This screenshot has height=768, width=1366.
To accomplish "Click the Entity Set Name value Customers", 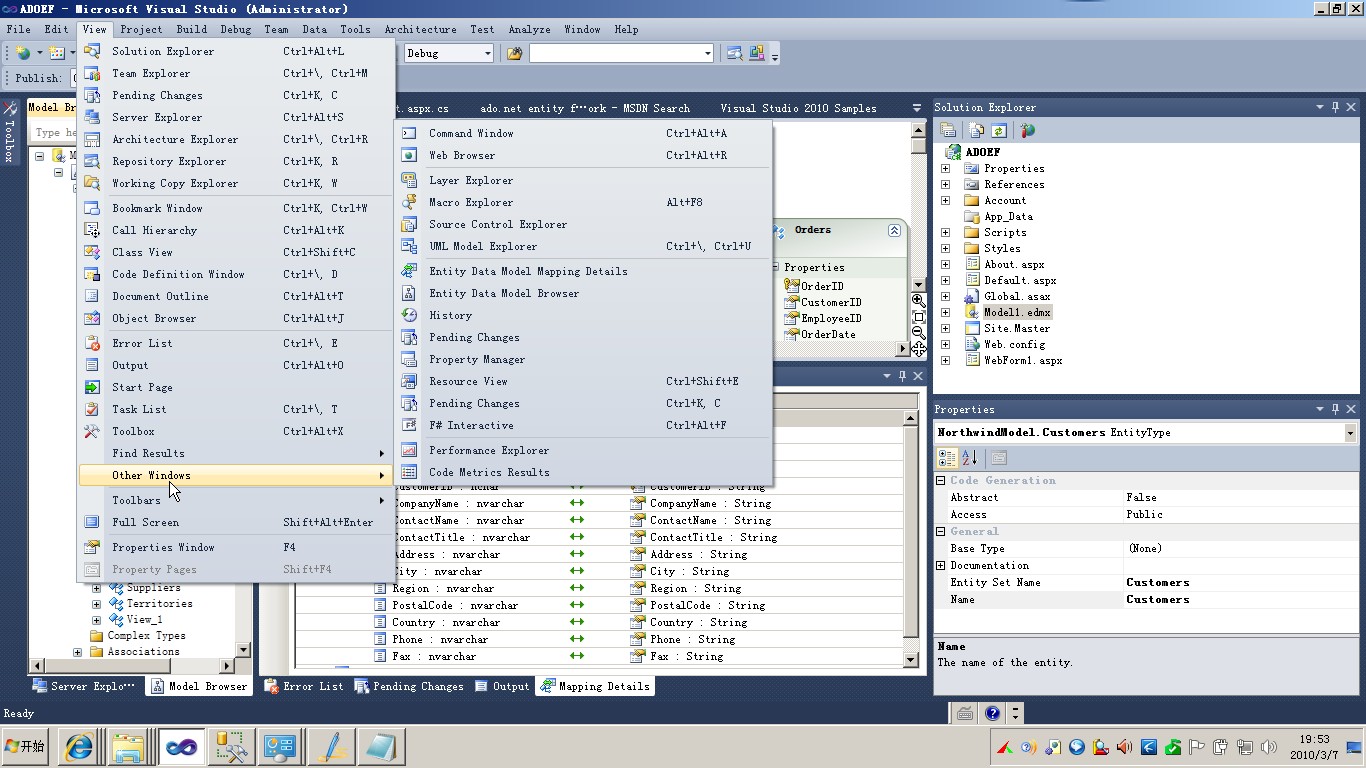I will [1158, 582].
